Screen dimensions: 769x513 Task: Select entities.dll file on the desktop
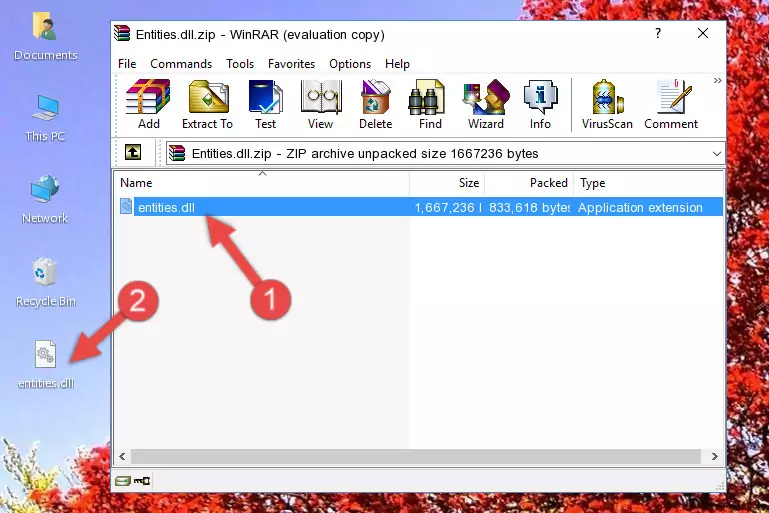tap(46, 364)
